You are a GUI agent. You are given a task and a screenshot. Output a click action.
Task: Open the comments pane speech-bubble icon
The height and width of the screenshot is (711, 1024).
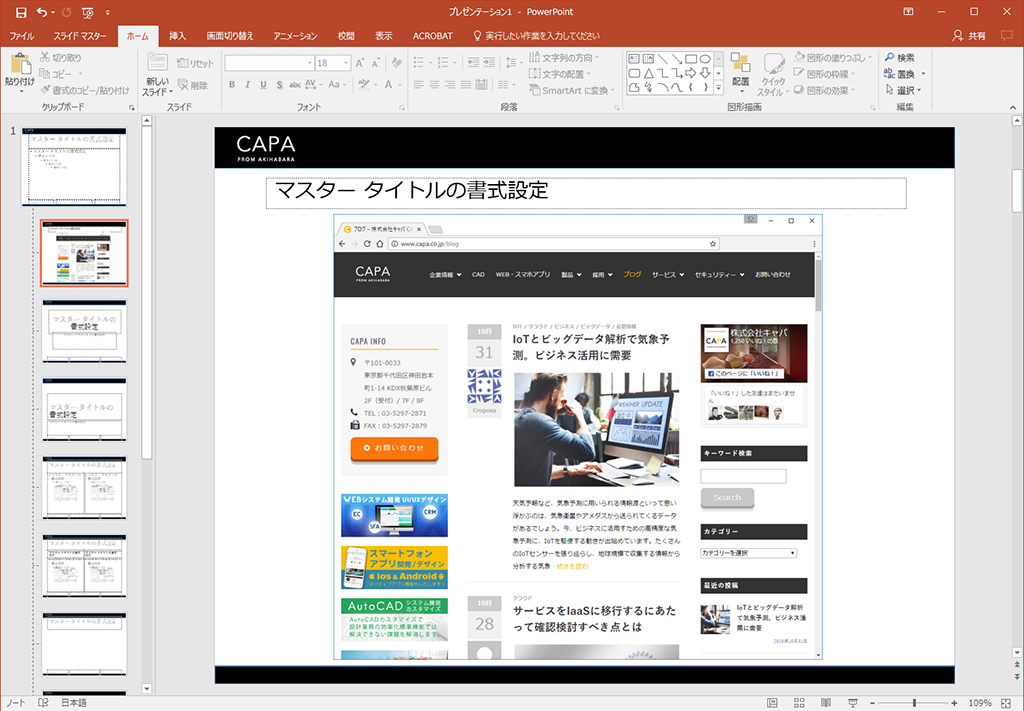[1006, 35]
